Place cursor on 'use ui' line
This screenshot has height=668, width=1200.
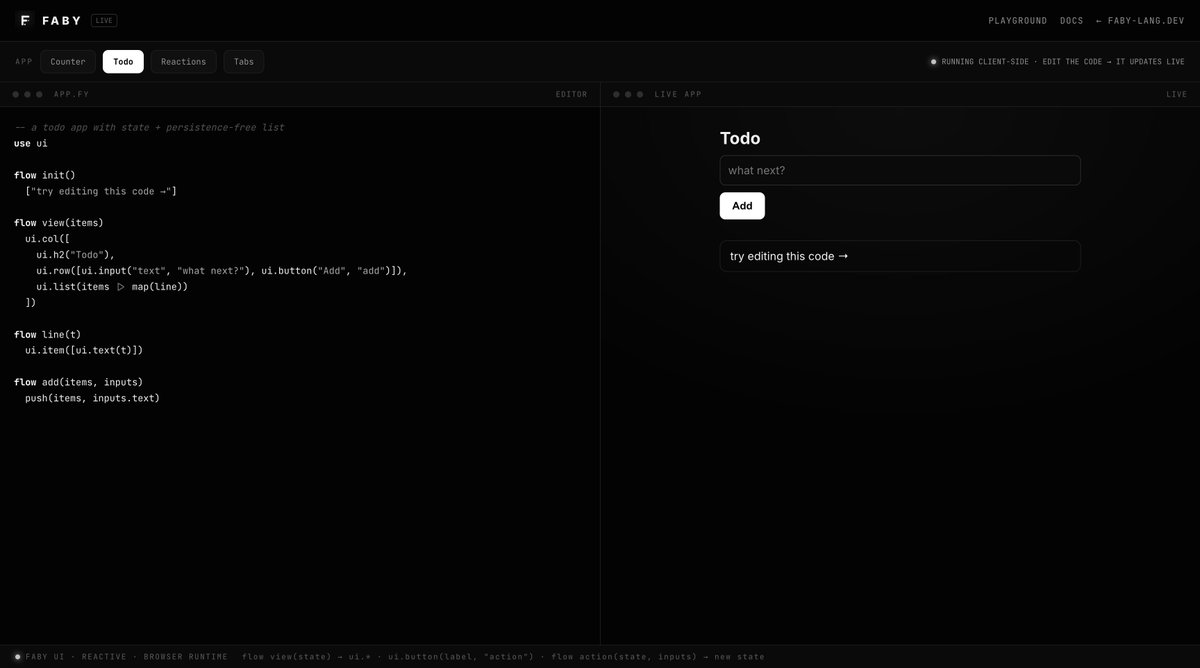pyautogui.click(x=31, y=143)
